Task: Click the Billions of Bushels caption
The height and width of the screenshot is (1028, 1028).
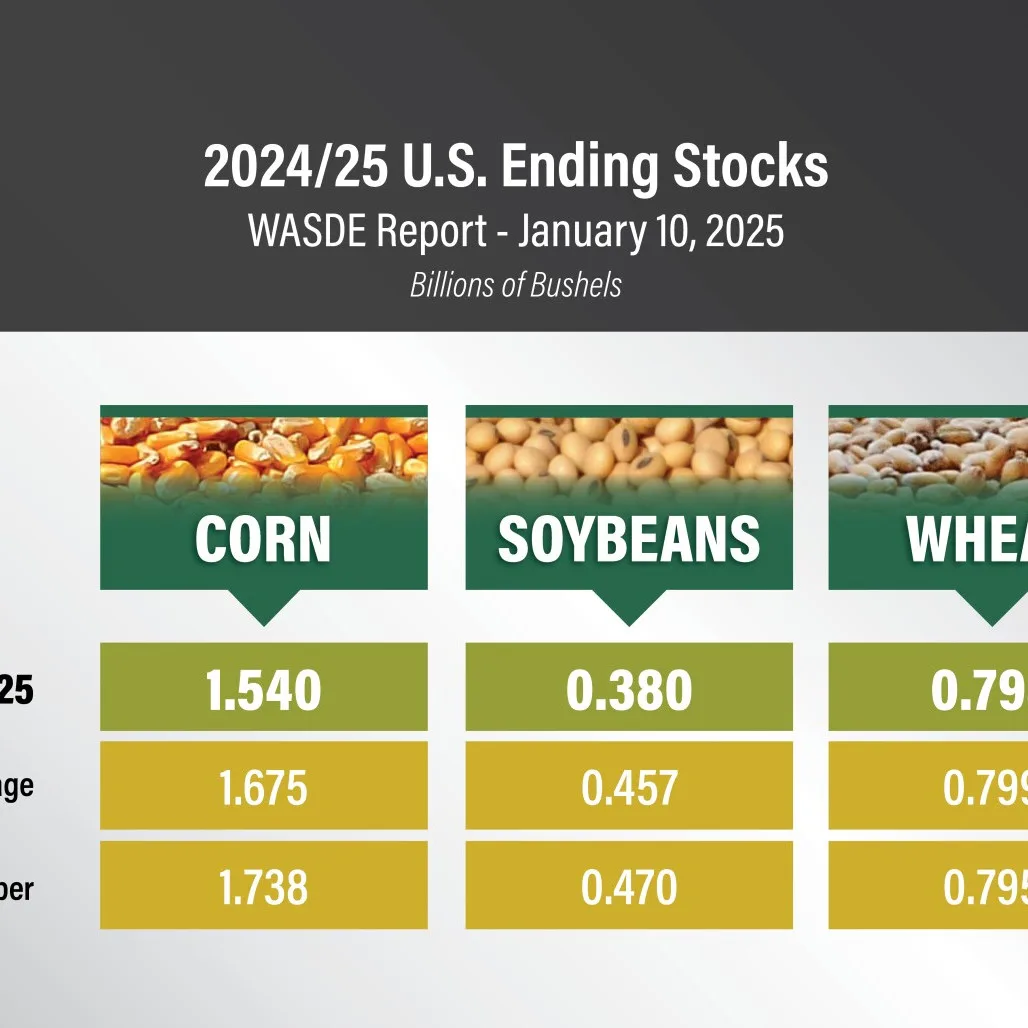Action: pos(516,285)
